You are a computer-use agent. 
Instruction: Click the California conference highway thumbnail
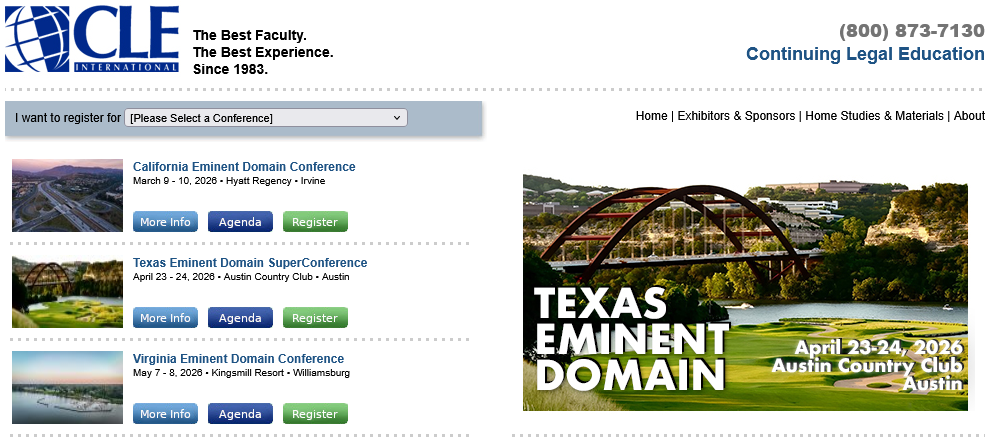[67, 195]
